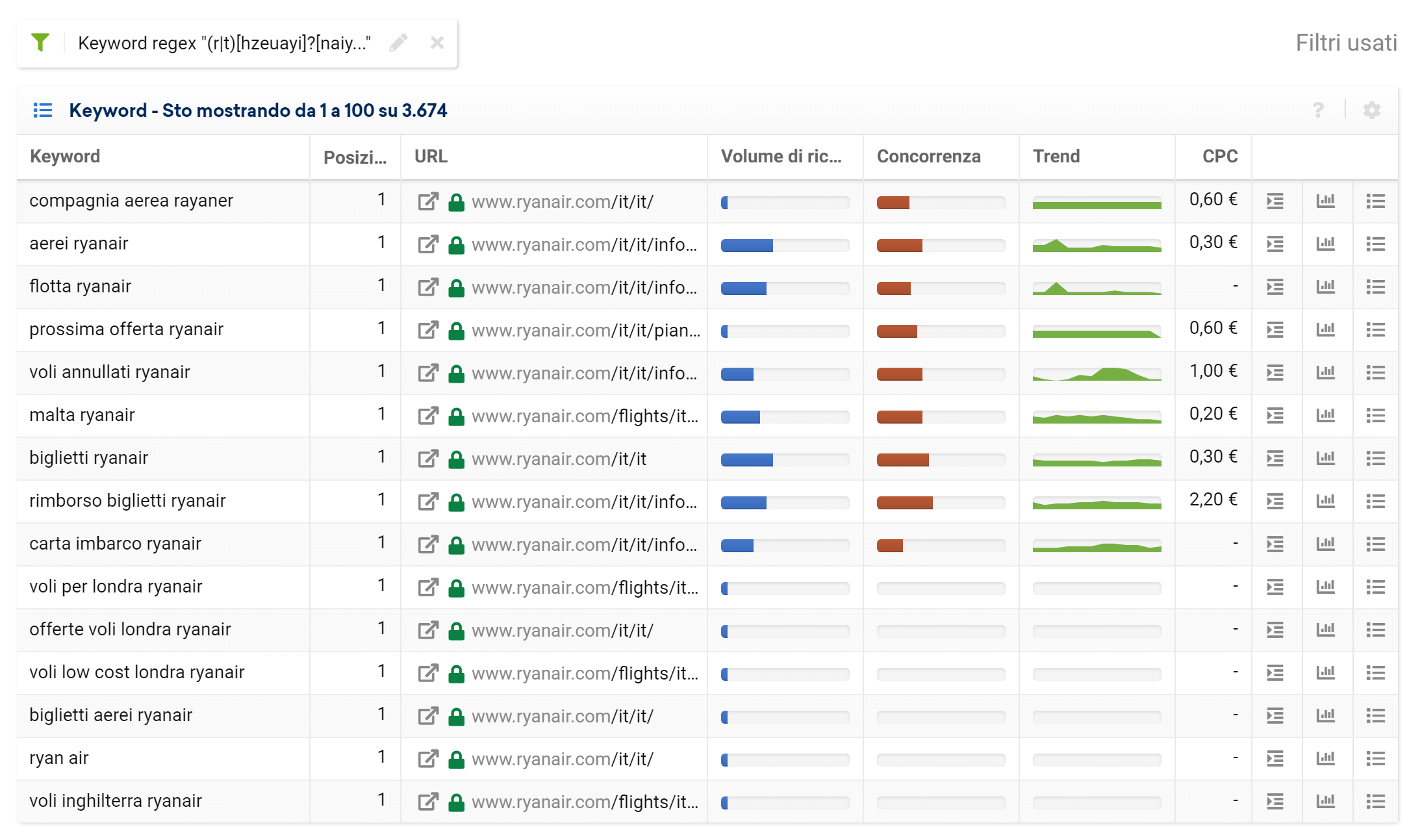
Task: Click keyword rimborso biglietti ryanair
Action: click(x=127, y=501)
